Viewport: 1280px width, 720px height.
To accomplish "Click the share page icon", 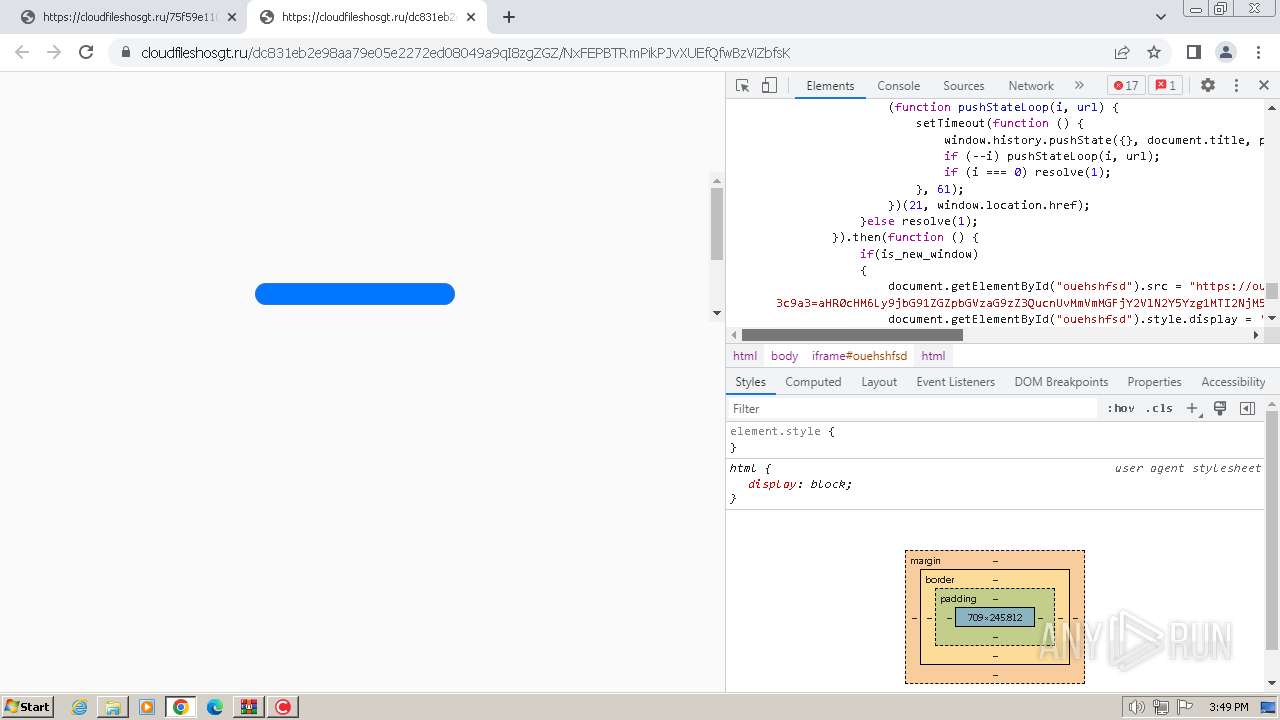I will (x=1122, y=52).
